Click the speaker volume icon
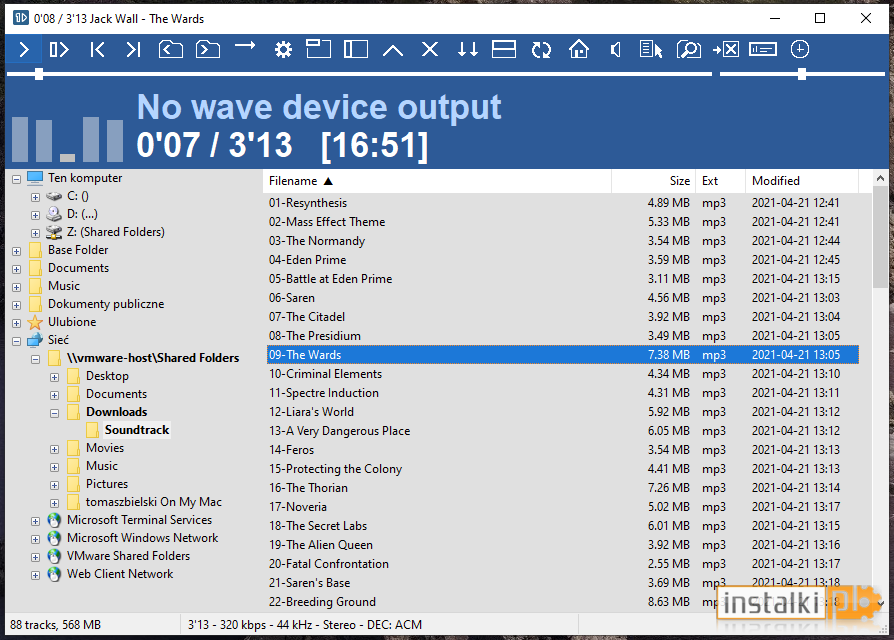This screenshot has width=894, height=640. pyautogui.click(x=615, y=50)
